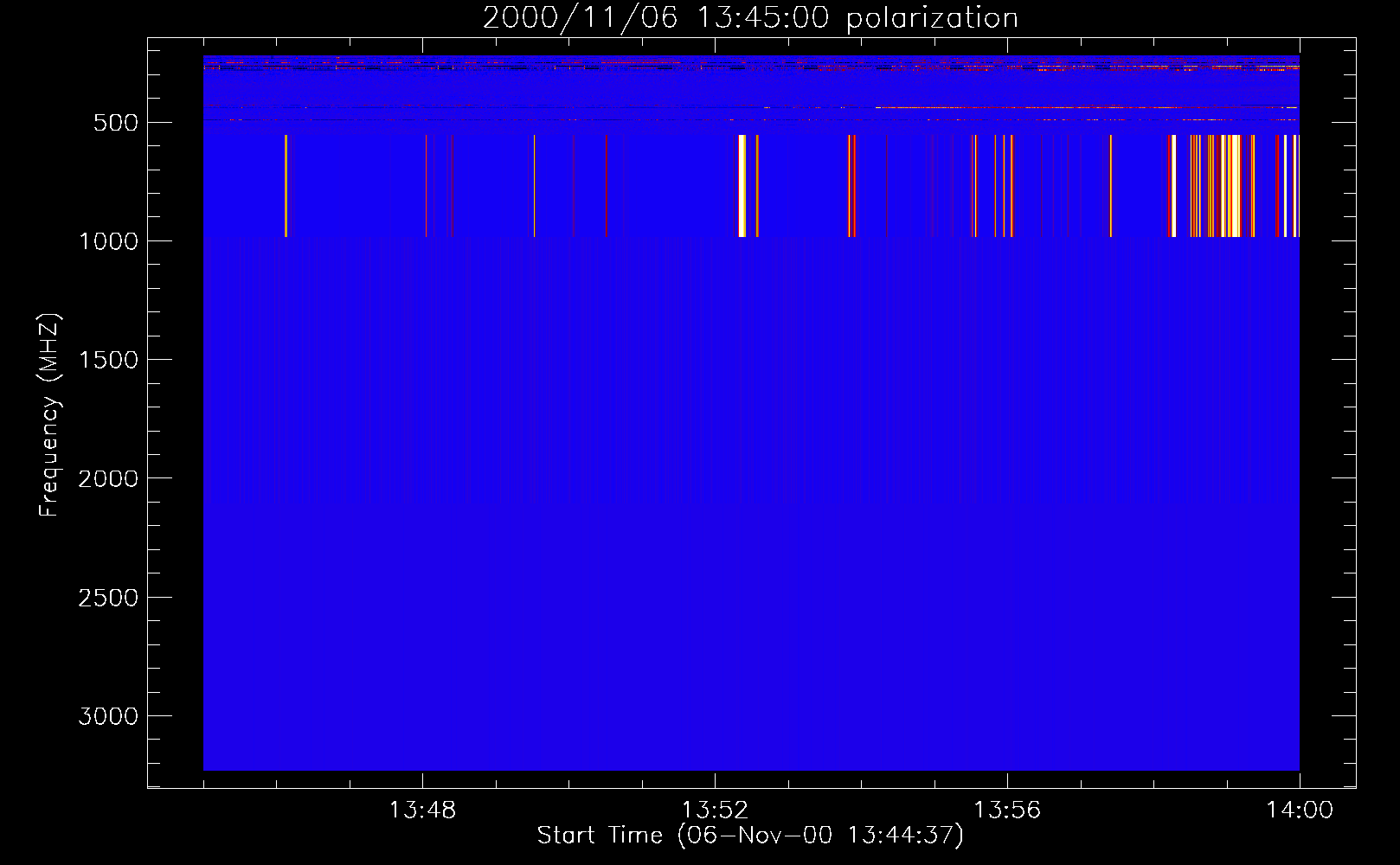The width and height of the screenshot is (1400, 865).
Task: Click the white burst stripe just after 13:52
Action: pos(742,186)
